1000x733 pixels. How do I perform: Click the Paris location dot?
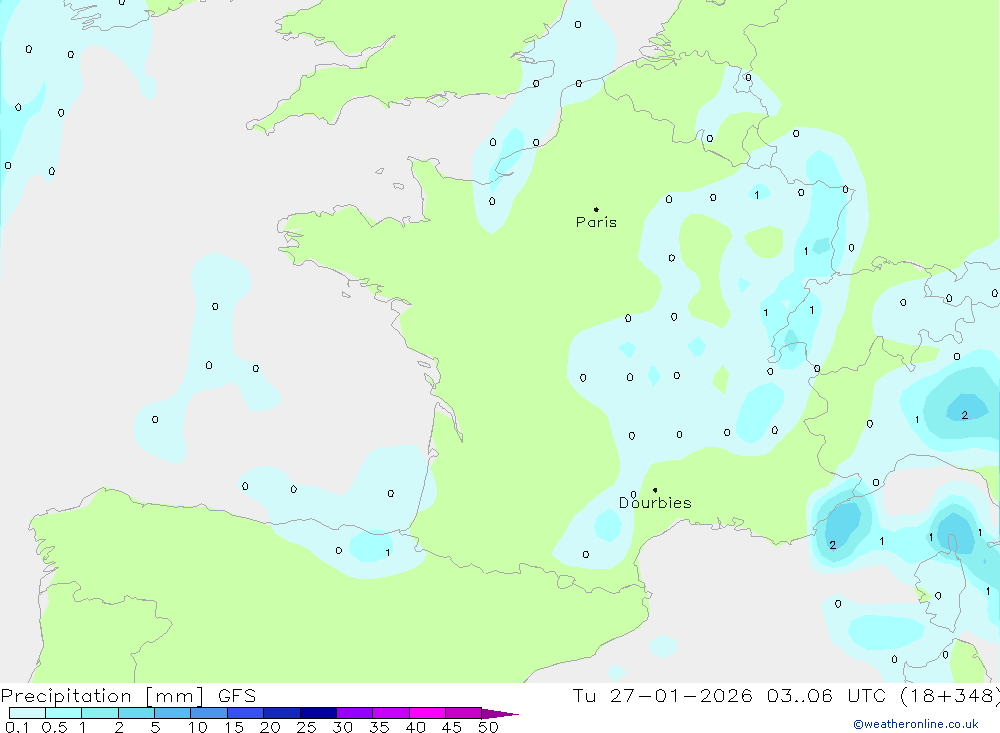(x=596, y=209)
